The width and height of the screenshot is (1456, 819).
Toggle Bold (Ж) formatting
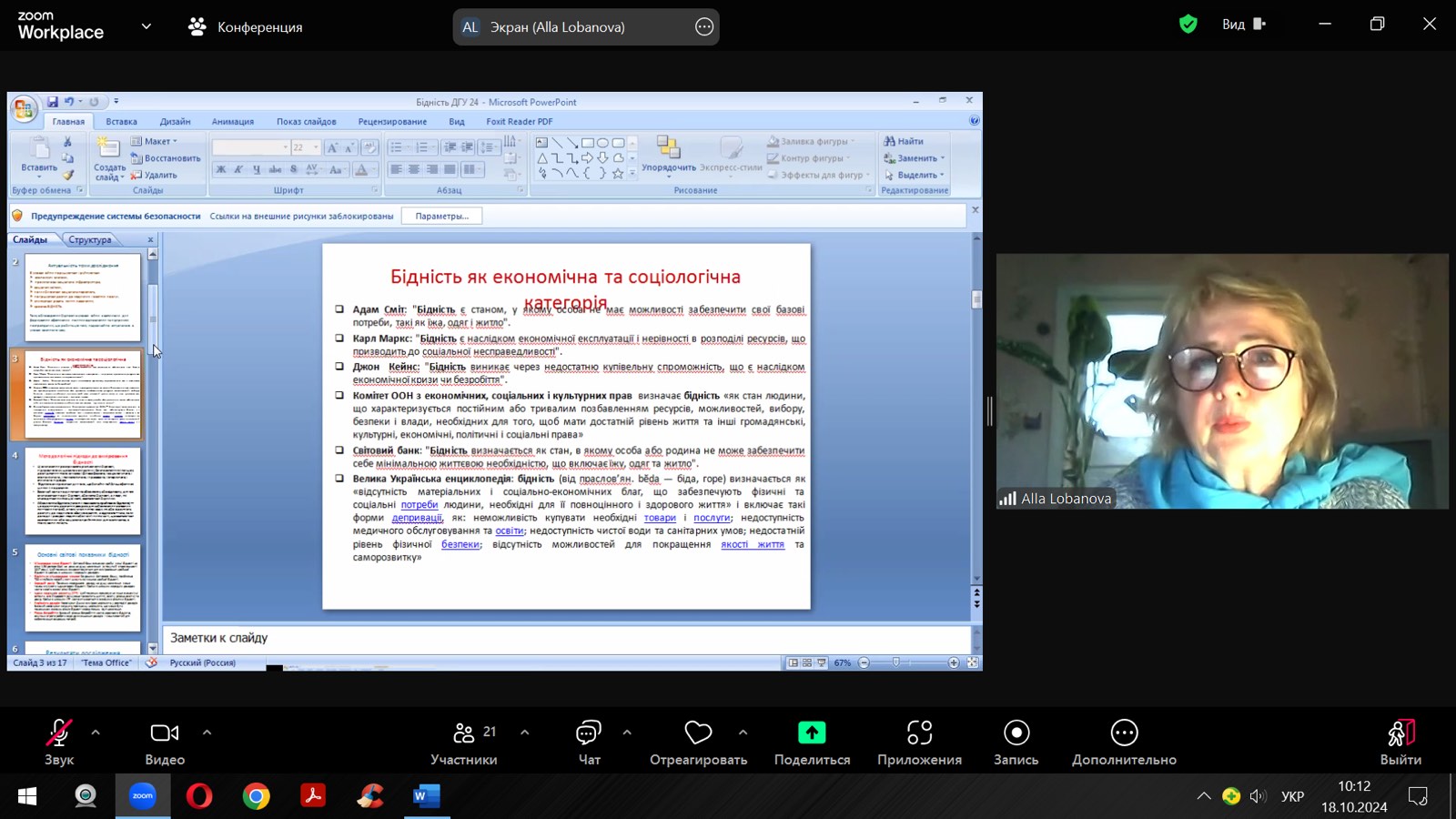click(x=221, y=169)
